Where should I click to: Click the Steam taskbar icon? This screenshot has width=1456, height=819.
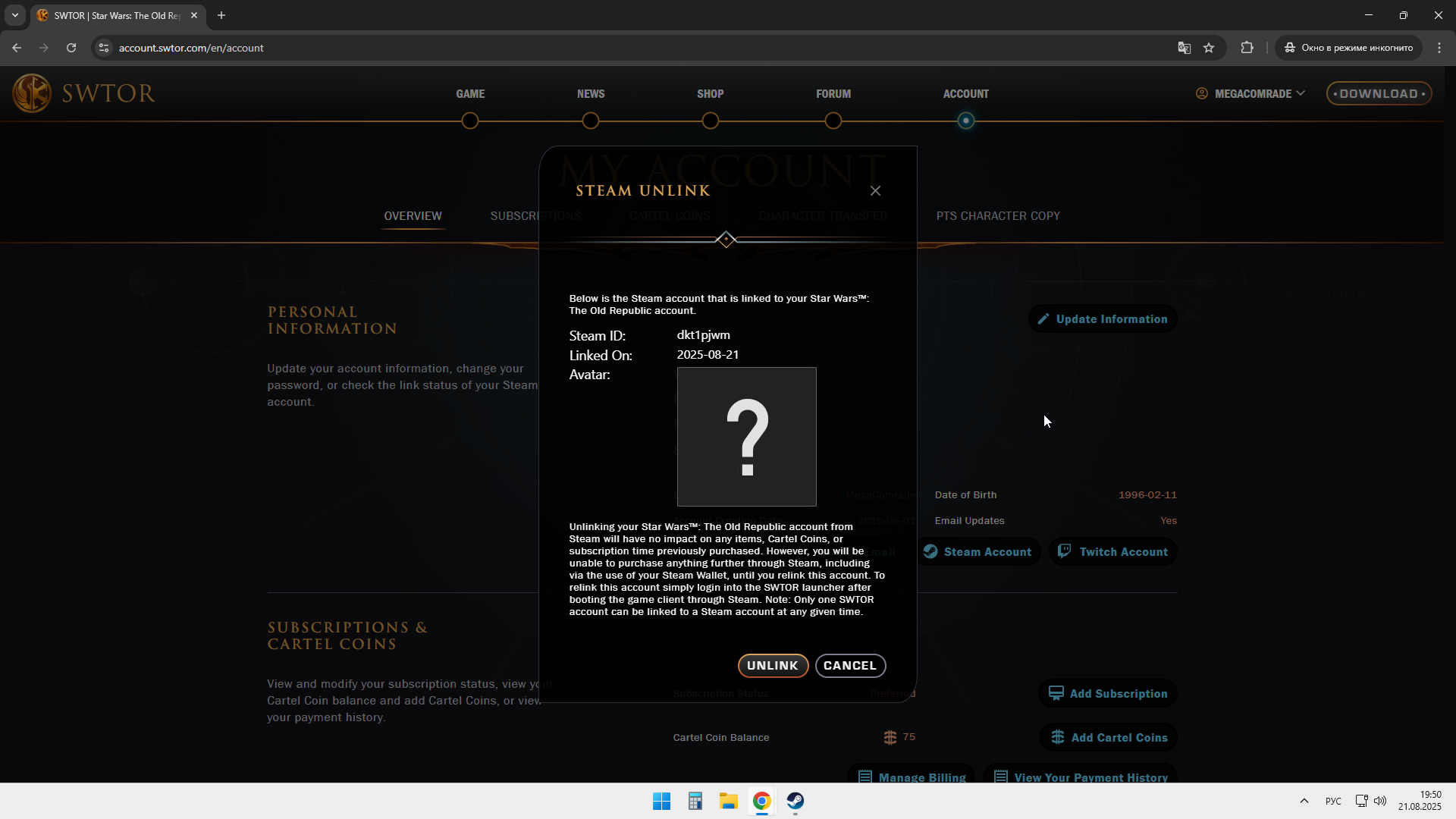click(x=795, y=801)
